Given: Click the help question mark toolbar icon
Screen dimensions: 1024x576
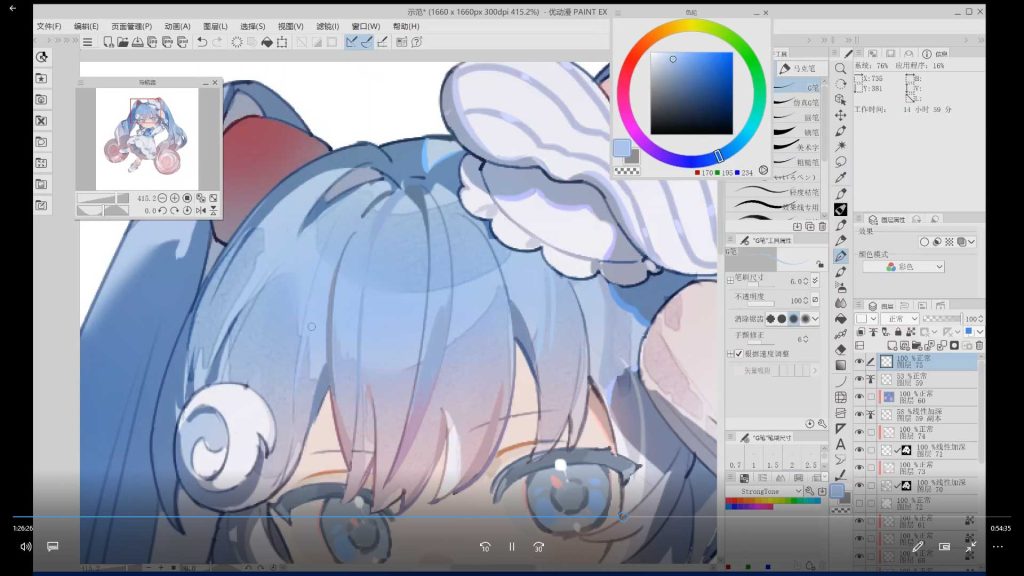Looking at the screenshot, I should coord(417,42).
